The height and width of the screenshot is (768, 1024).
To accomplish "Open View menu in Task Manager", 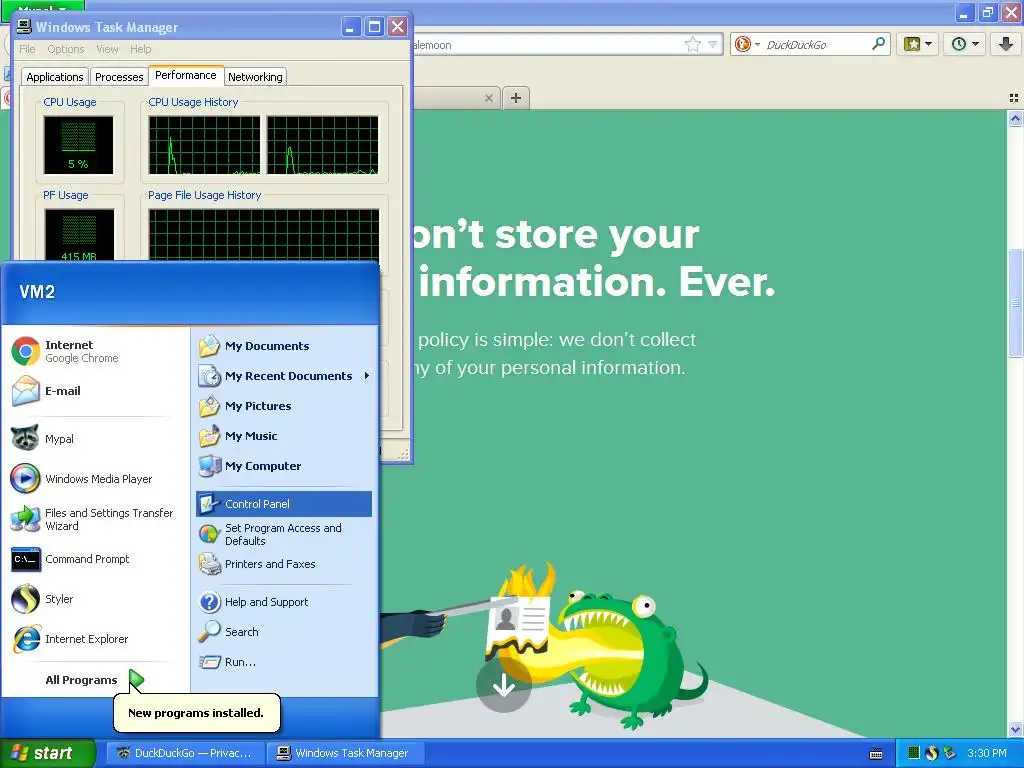I will coord(107,49).
